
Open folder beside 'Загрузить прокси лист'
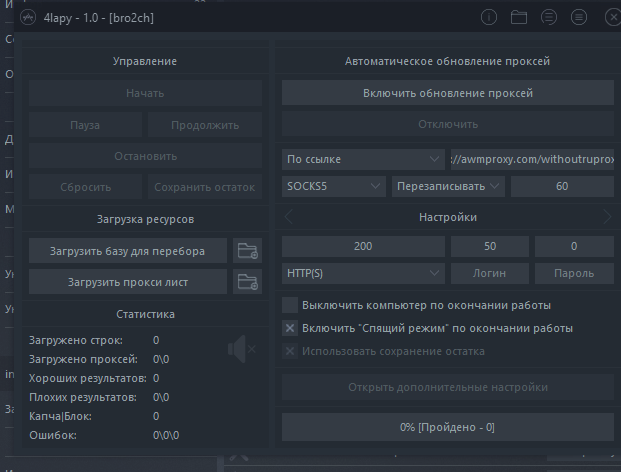[x=248, y=282]
